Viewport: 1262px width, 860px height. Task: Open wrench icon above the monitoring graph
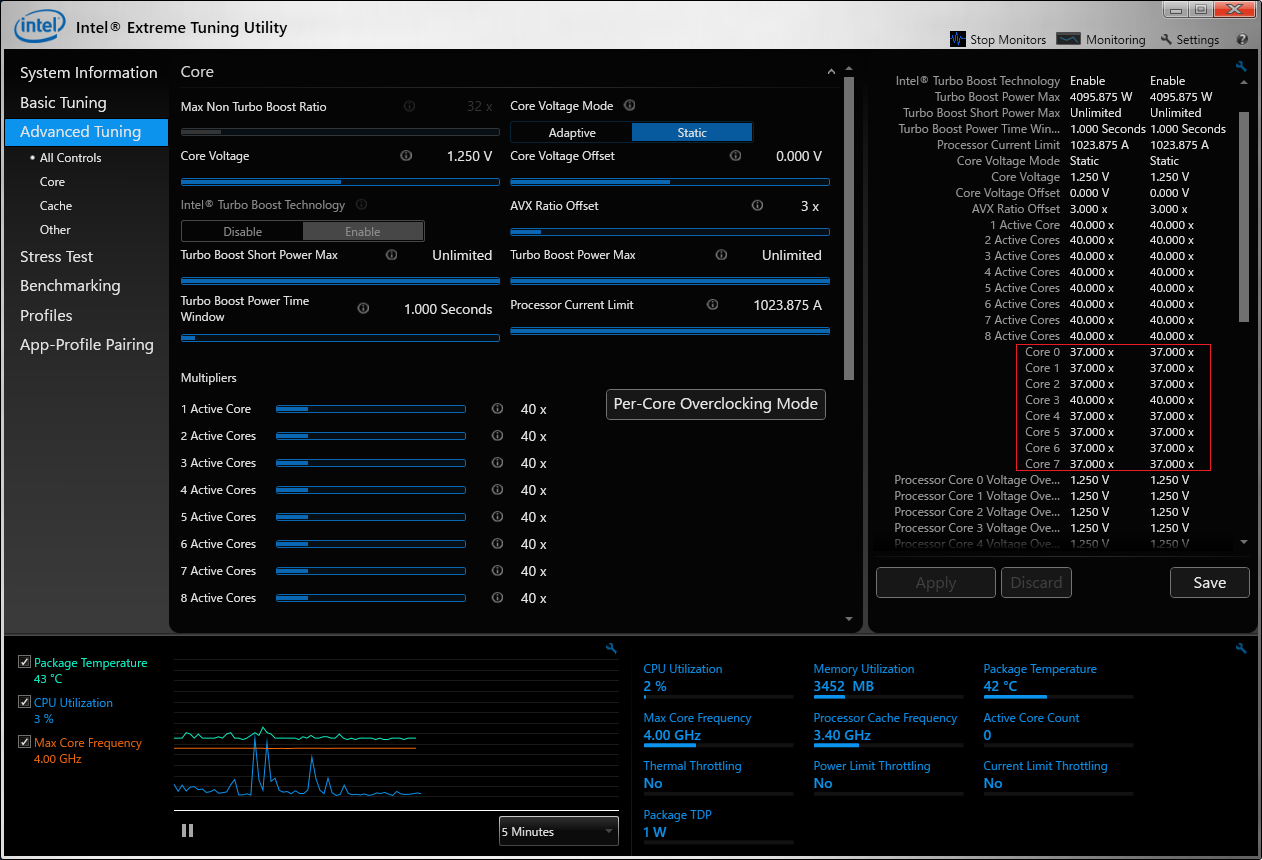click(x=612, y=649)
